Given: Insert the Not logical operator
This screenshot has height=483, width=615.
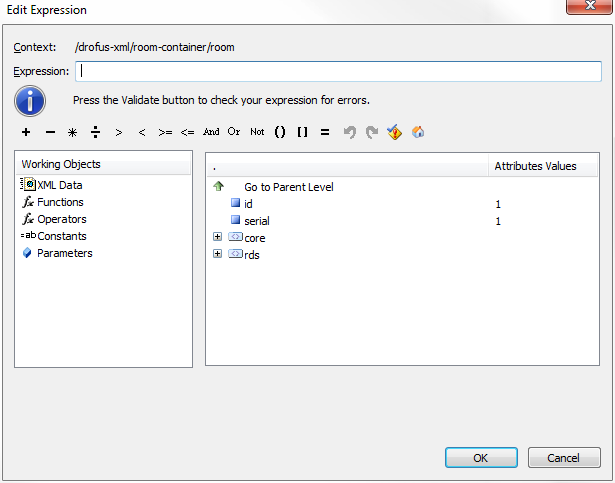Looking at the screenshot, I should click(x=257, y=132).
